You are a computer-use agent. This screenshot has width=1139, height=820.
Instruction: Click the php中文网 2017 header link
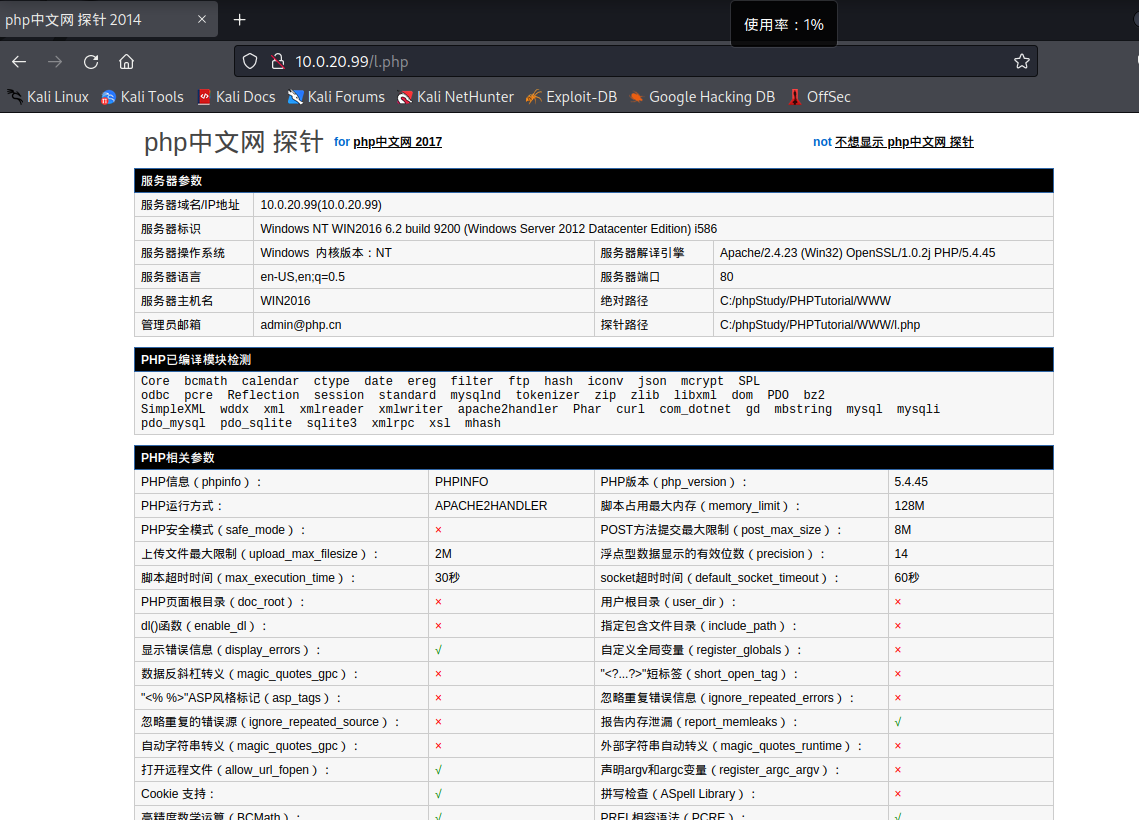[x=397, y=142]
